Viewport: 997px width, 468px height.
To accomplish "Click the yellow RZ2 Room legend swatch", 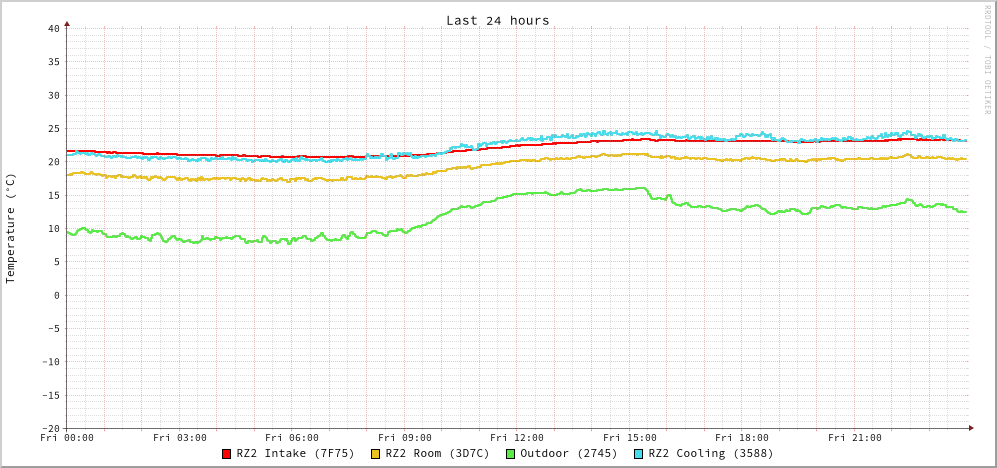I will (x=376, y=454).
